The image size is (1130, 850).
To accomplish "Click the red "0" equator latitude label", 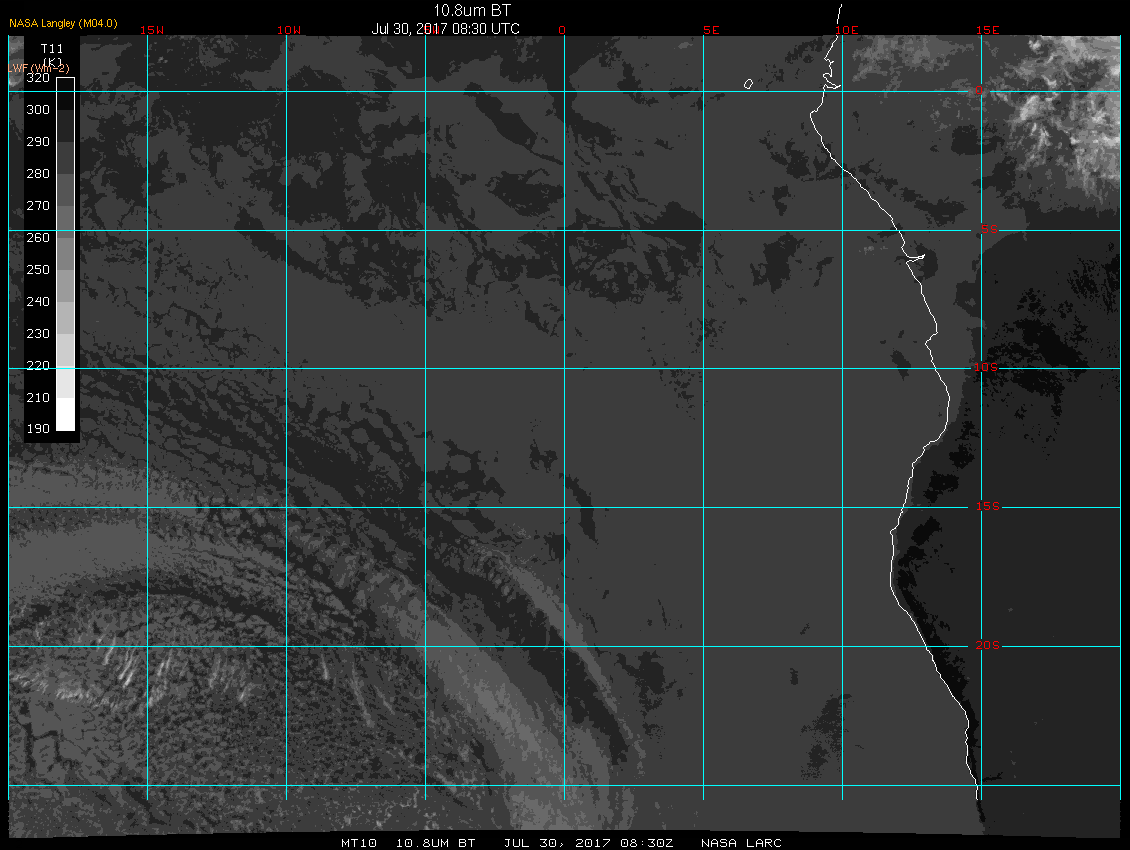I will (x=979, y=90).
